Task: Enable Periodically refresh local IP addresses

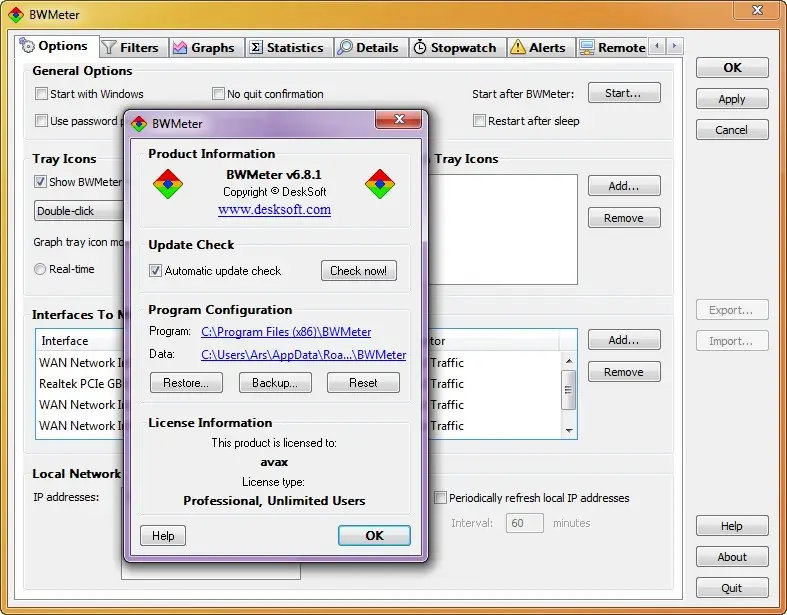Action: 440,498
